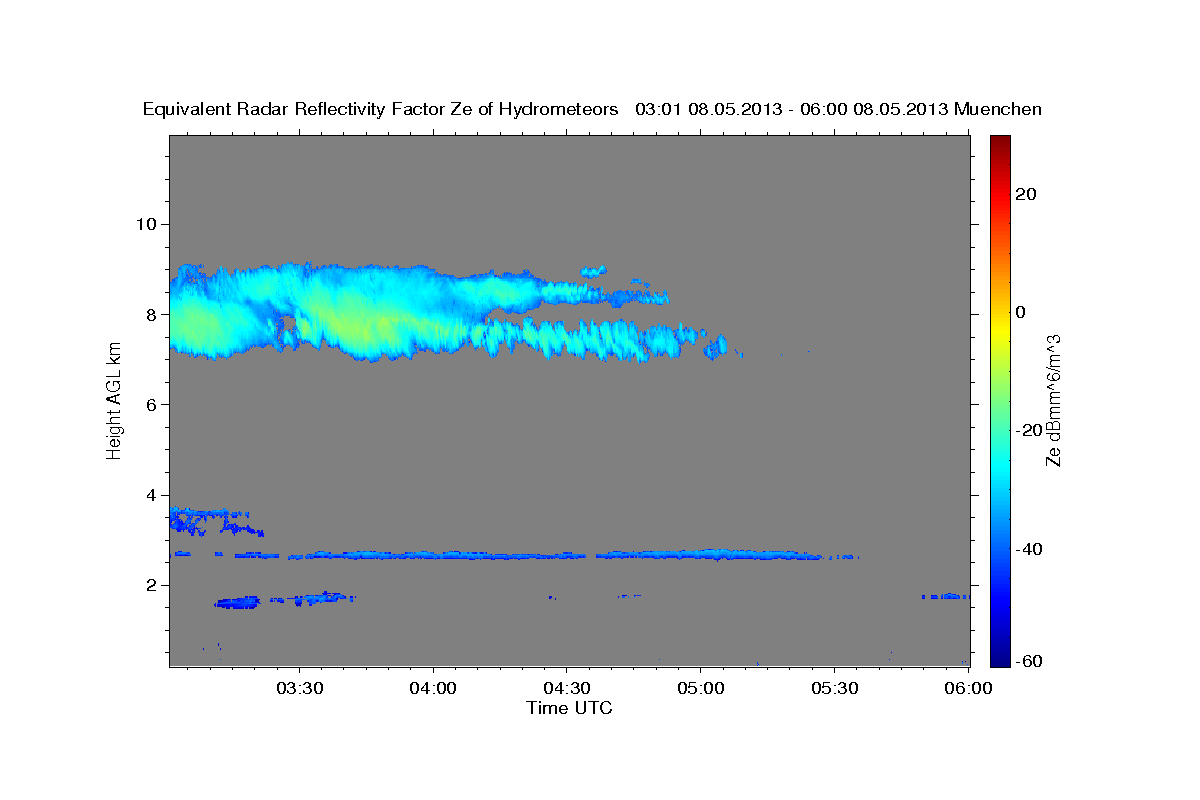Click the plot title 'Equivalent Radar Reflectivity Factor Ze of Hydrometeors'
This screenshot has height=800, width=1200.
point(381,110)
